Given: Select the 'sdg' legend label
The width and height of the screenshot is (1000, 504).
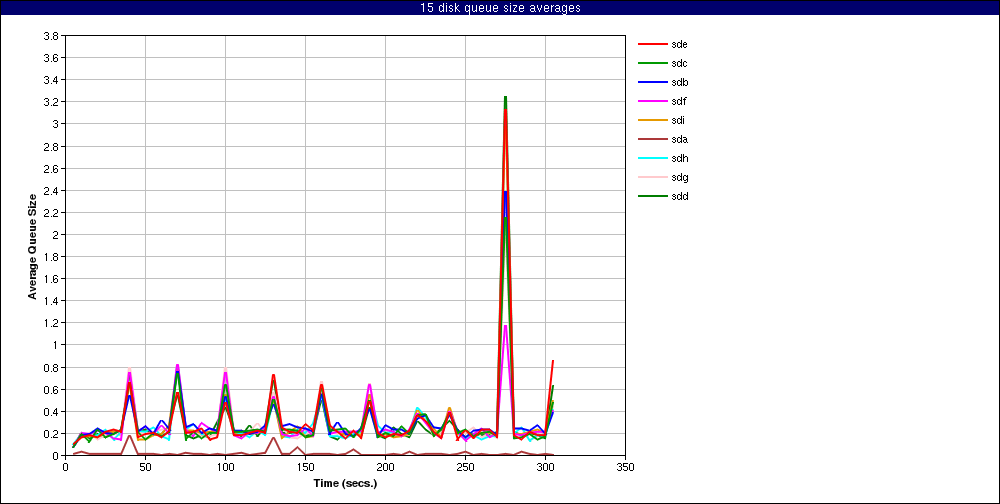Looking at the screenshot, I should coord(679,177).
